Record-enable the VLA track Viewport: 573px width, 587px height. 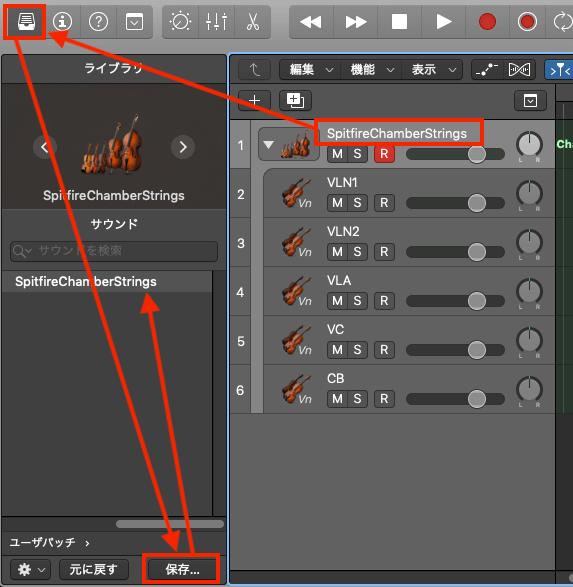click(x=384, y=301)
